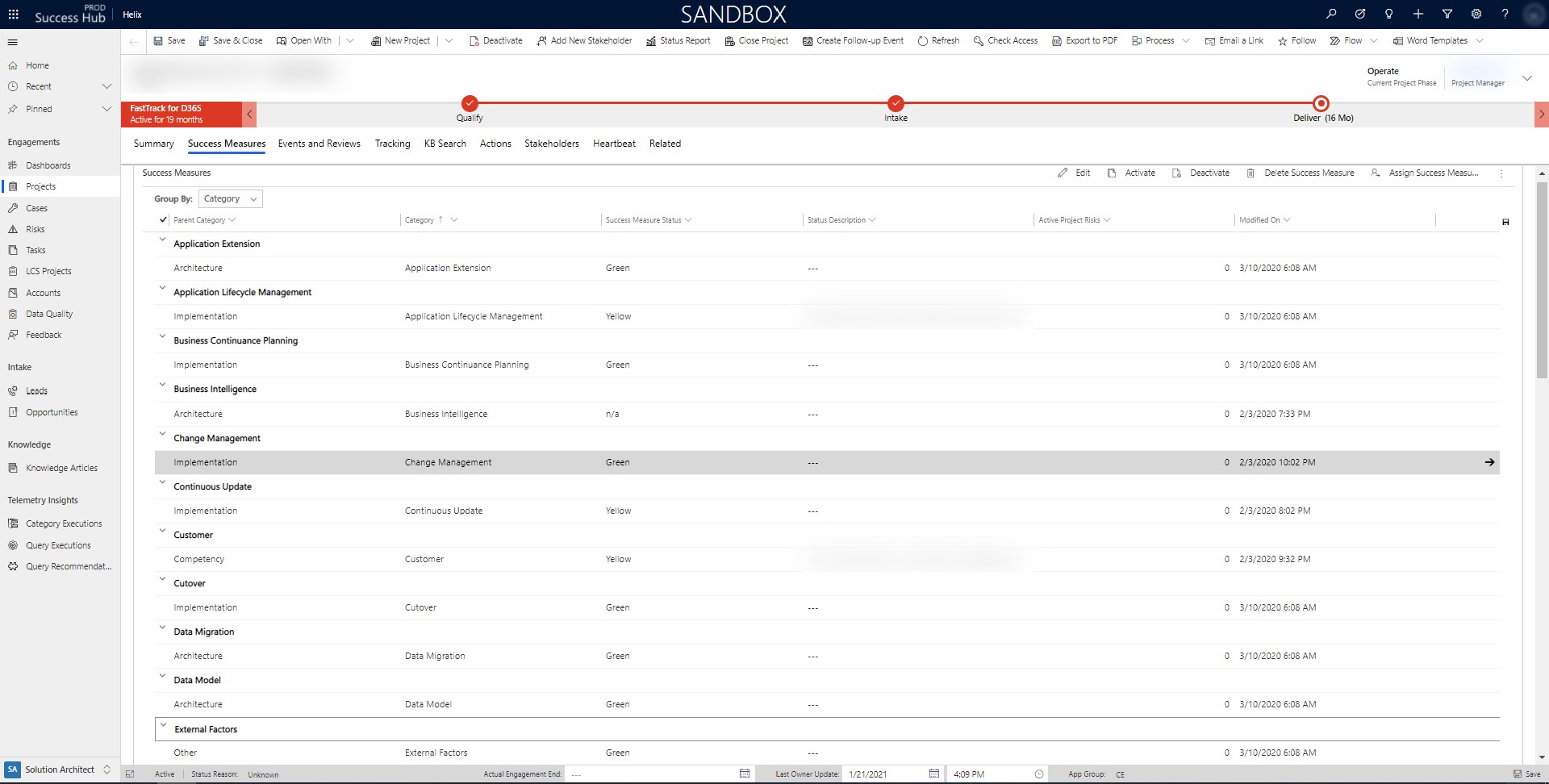Viewport: 1549px width, 784px height.
Task: Toggle the hamburger navigation menu
Action: [13, 42]
